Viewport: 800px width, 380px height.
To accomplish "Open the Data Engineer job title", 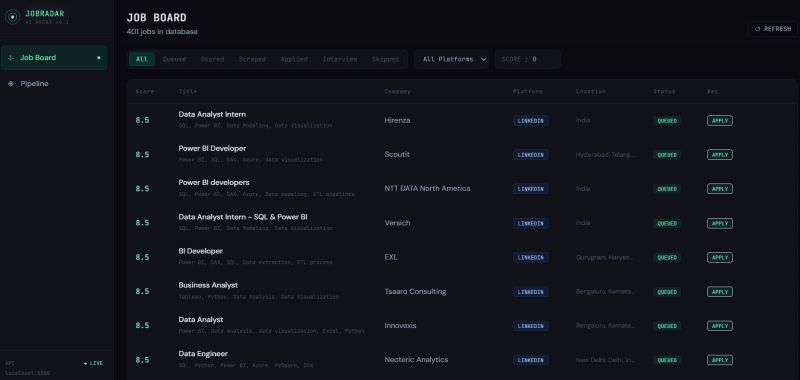I will 203,353.
